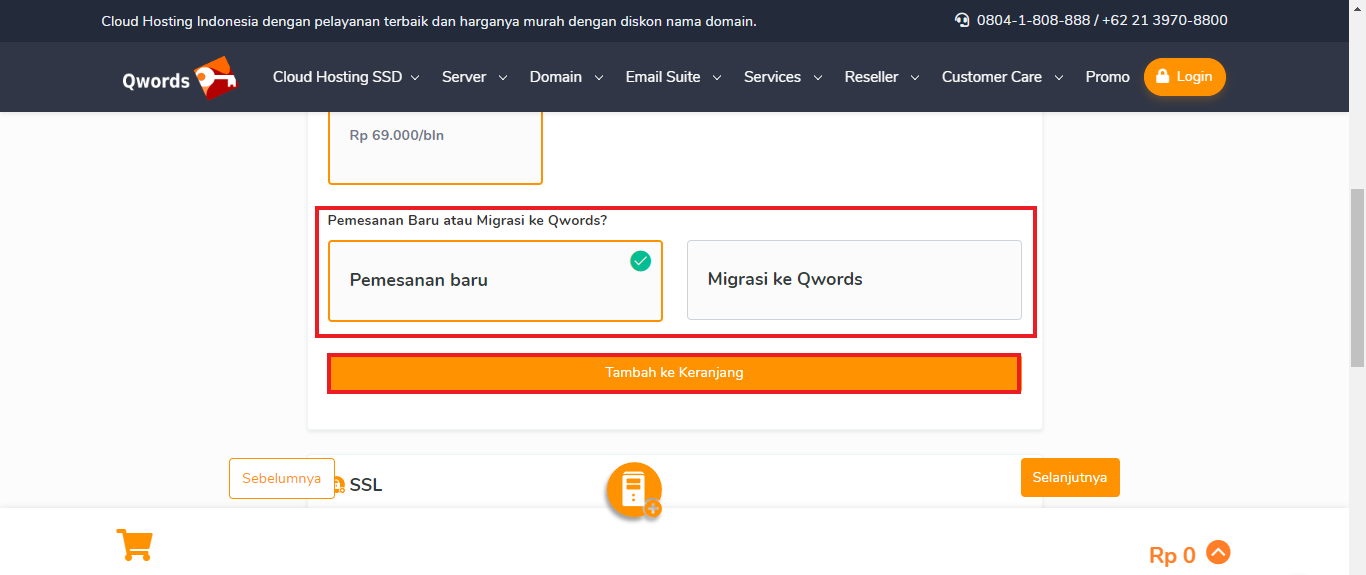Viewport: 1366px width, 575px height.
Task: Go to the Promo menu item
Action: (1107, 77)
